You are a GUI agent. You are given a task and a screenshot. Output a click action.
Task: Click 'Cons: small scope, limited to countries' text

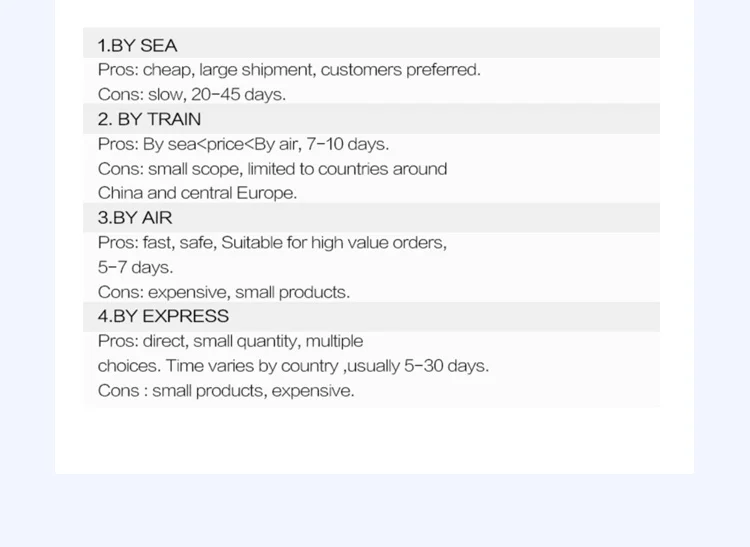272,169
